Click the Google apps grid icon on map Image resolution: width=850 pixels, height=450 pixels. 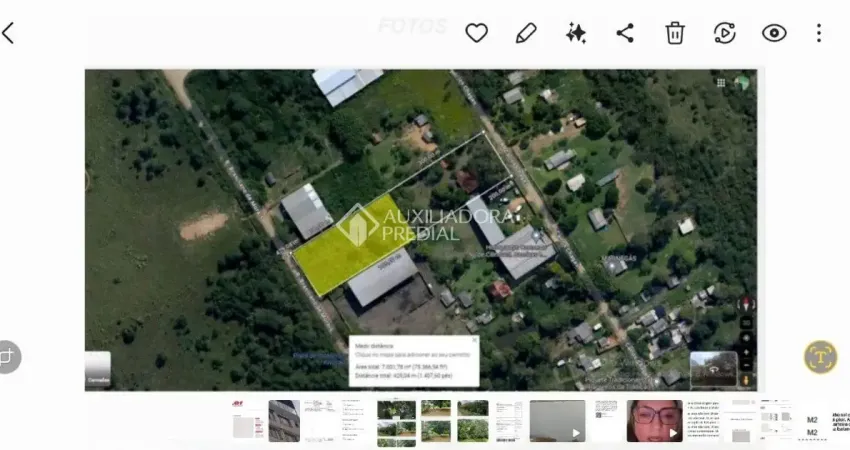[x=721, y=83]
